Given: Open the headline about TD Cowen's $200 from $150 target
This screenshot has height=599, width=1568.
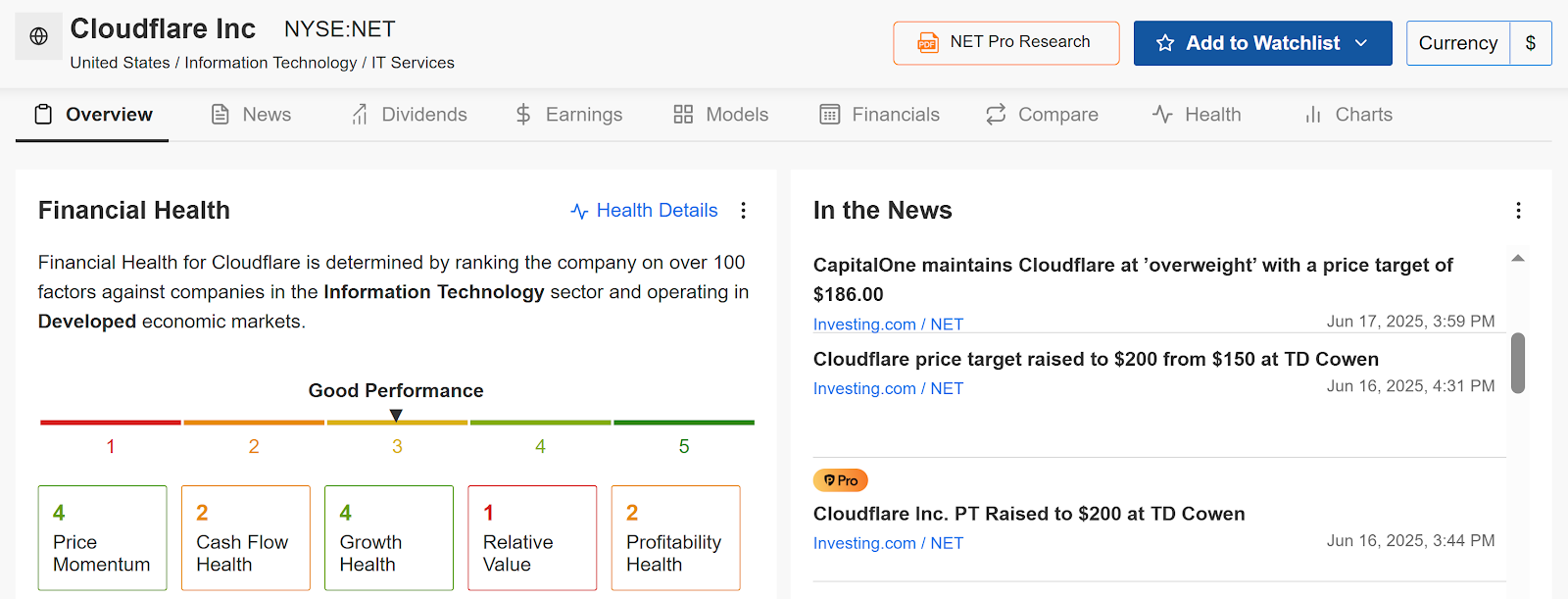Looking at the screenshot, I should pos(1096,359).
